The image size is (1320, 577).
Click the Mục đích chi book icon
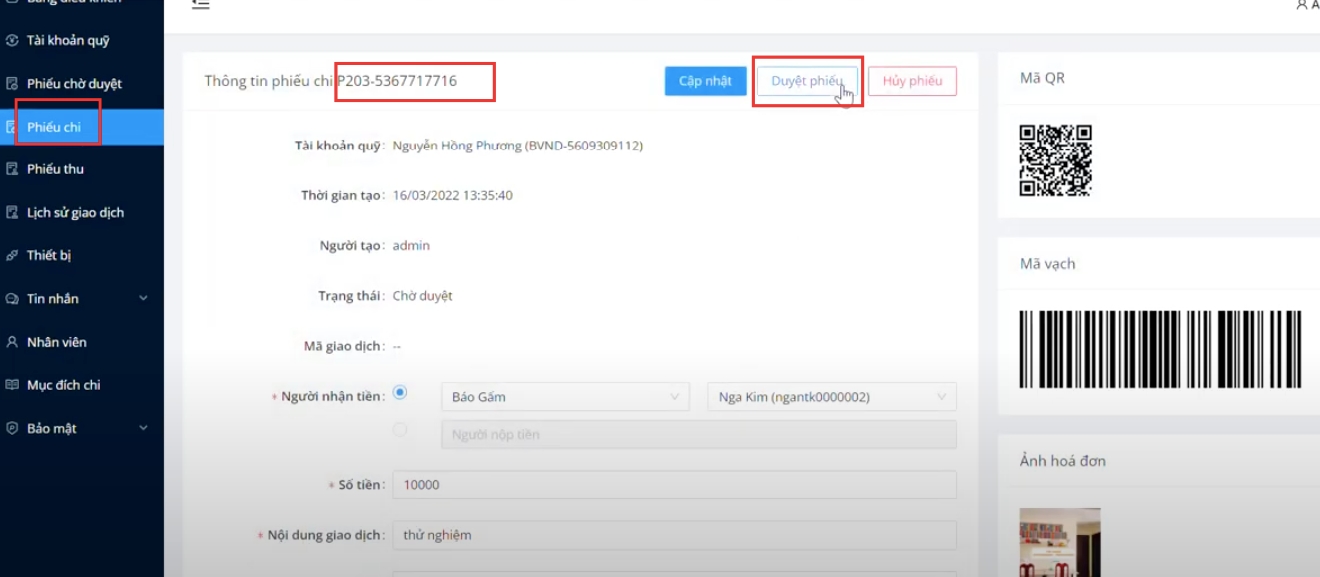[12, 385]
